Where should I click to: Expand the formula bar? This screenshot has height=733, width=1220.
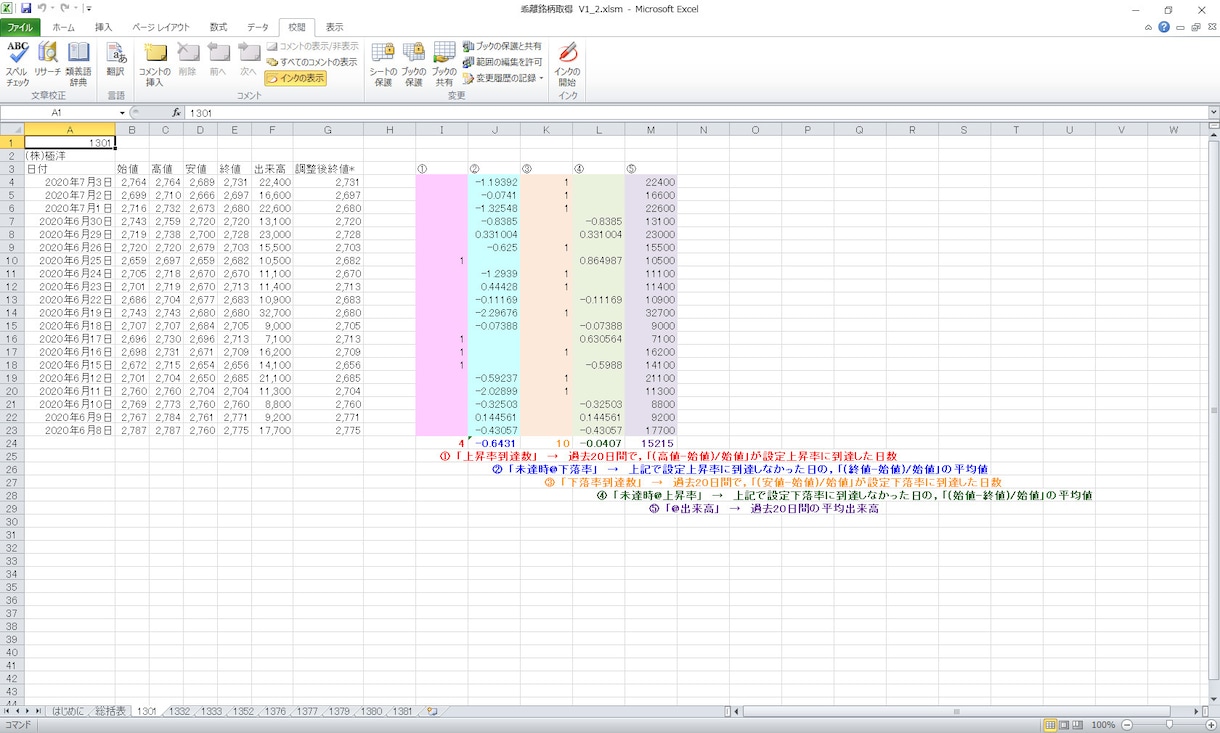coord(1213,113)
